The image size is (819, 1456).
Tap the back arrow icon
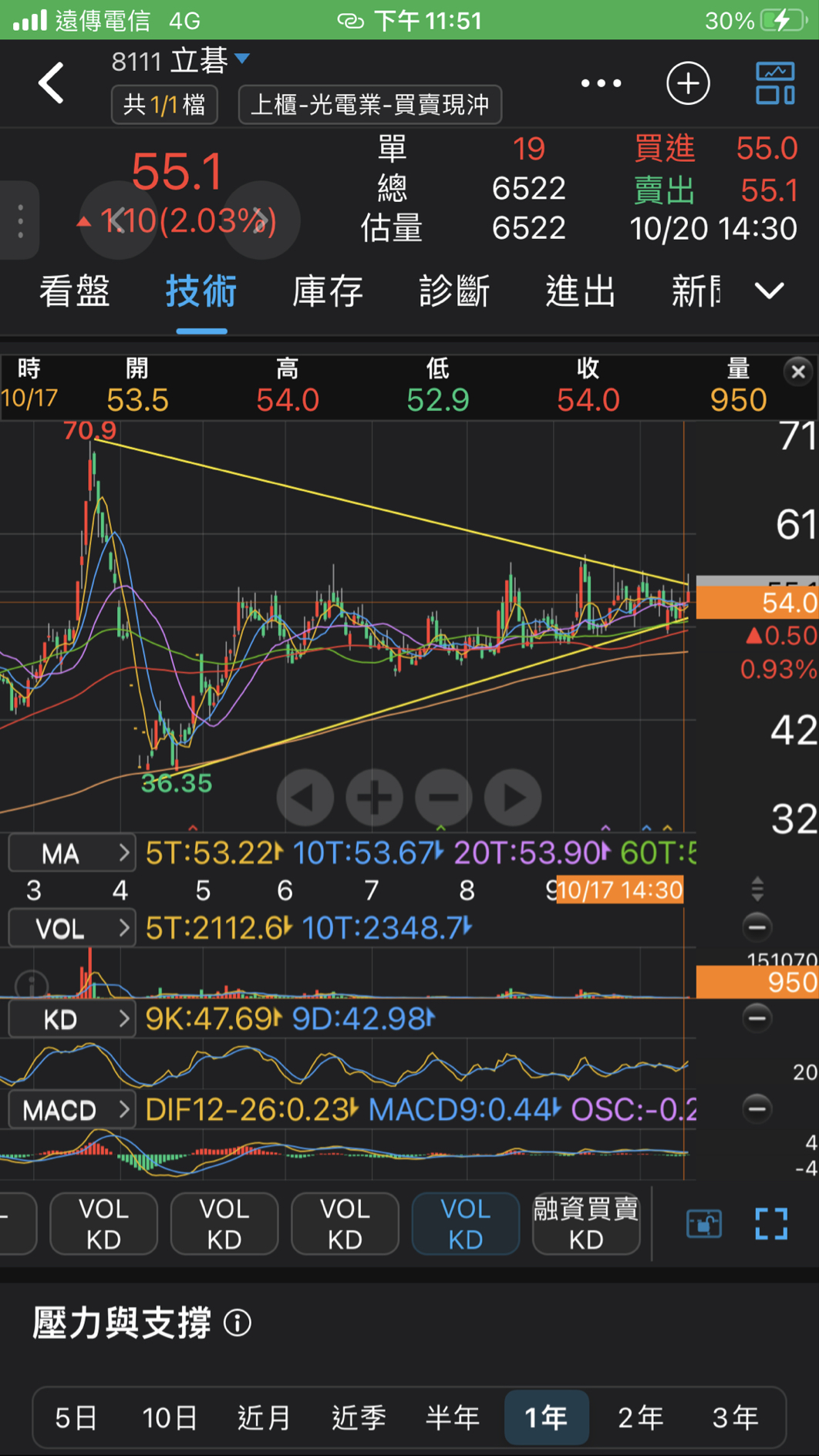[x=52, y=83]
